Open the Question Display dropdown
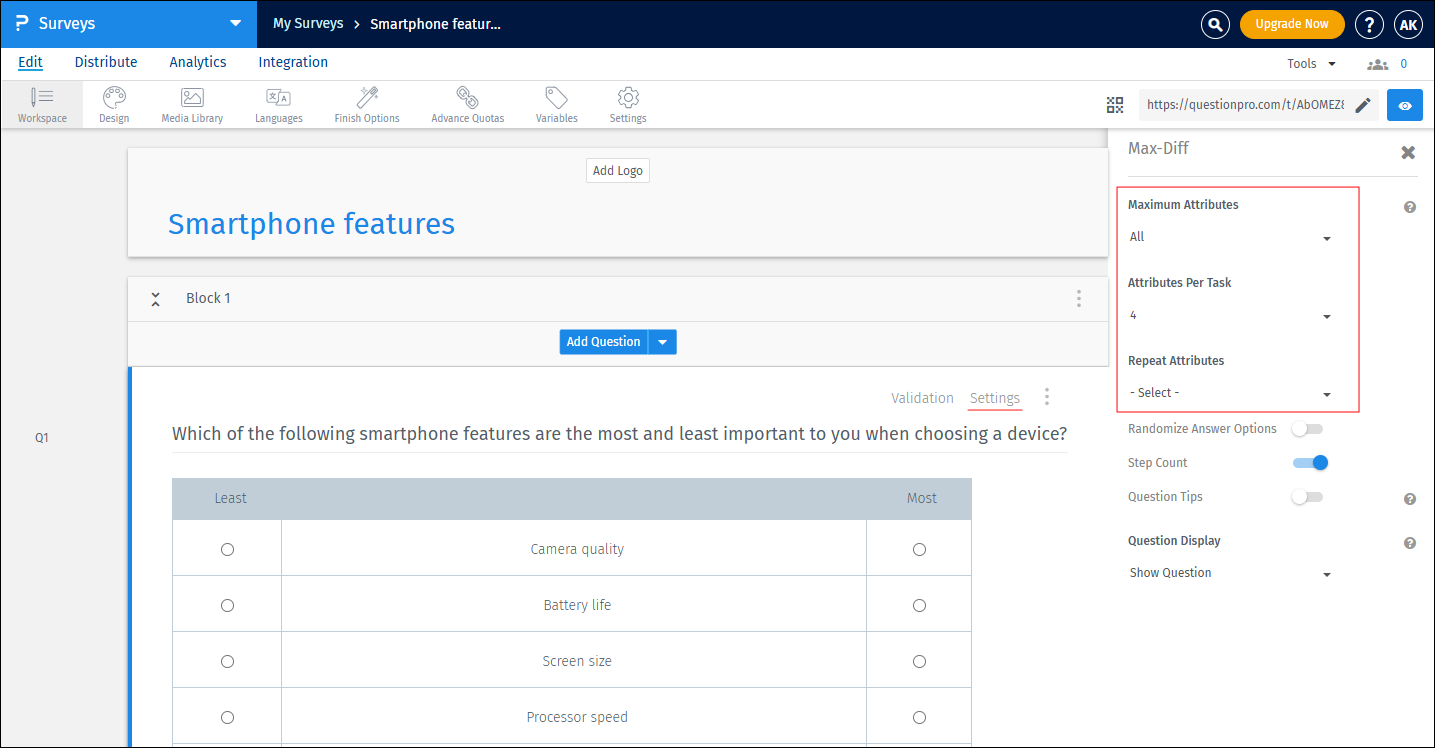Image resolution: width=1435 pixels, height=748 pixels. tap(1231, 573)
